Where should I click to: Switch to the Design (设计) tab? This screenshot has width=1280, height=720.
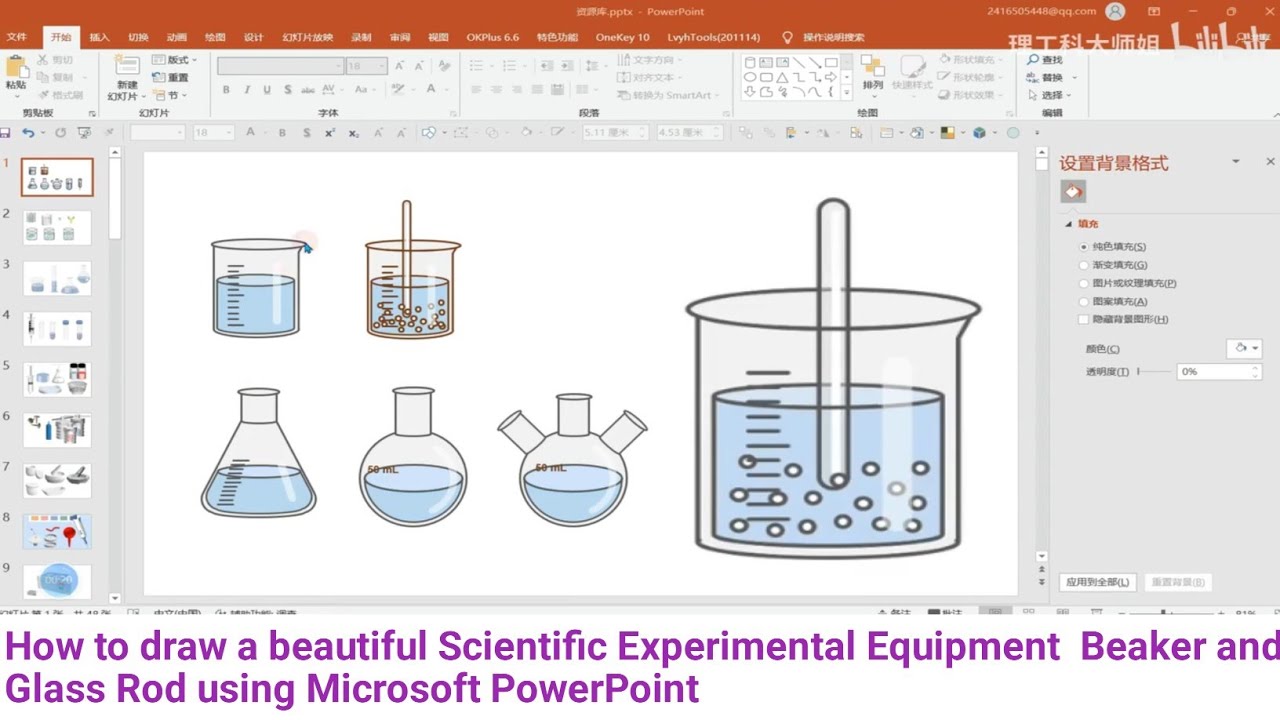[254, 37]
